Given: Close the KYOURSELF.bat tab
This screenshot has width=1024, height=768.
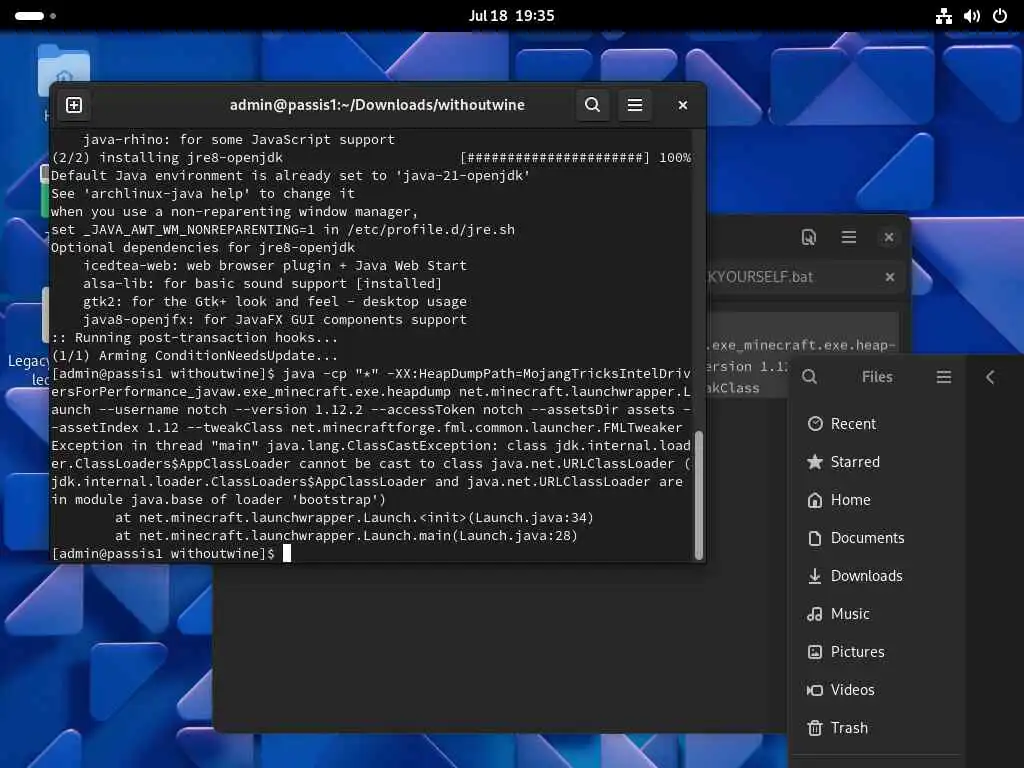Looking at the screenshot, I should pos(889,277).
